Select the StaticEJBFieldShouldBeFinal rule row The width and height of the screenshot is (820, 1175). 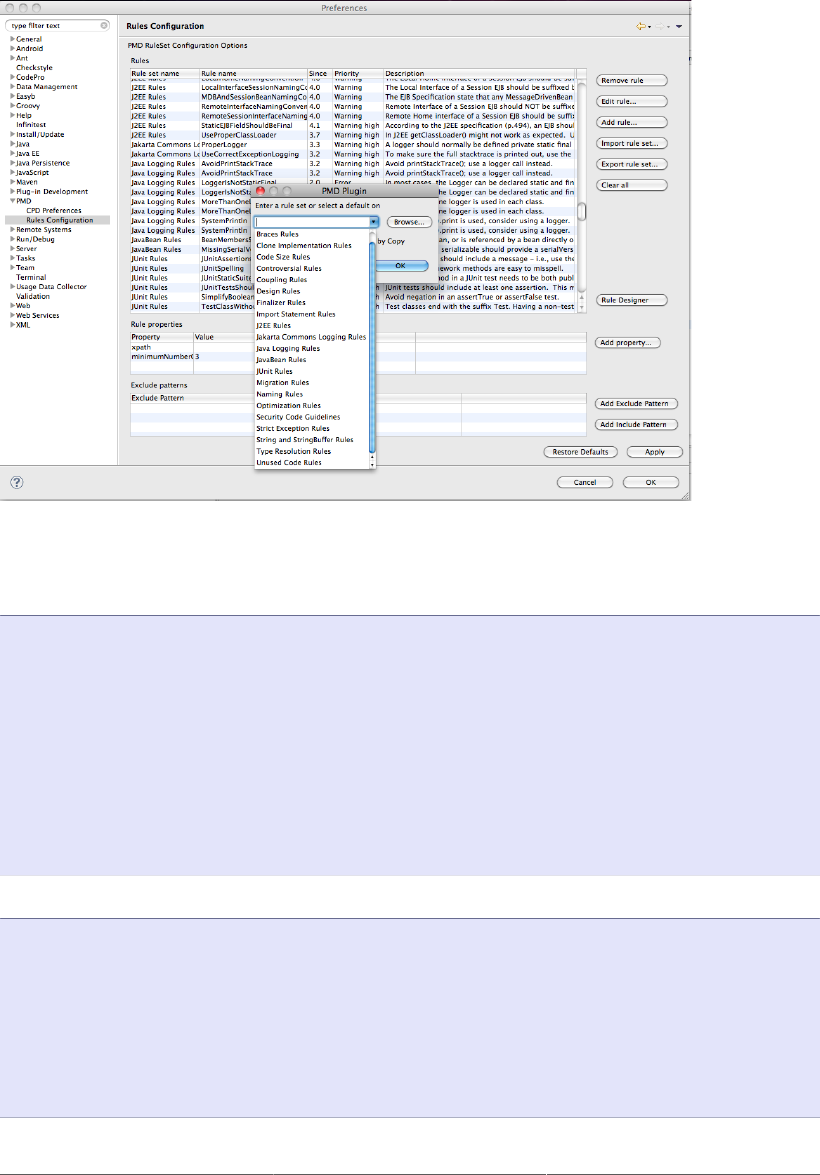pyautogui.click(x=353, y=125)
